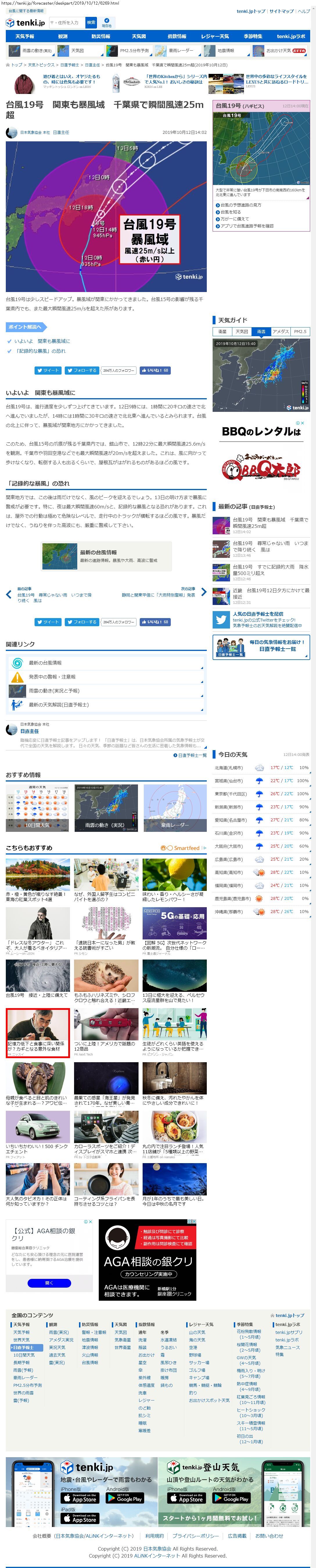Click the rain cloud radar map image
The width and height of the screenshot is (316, 1568).
[x=261, y=375]
